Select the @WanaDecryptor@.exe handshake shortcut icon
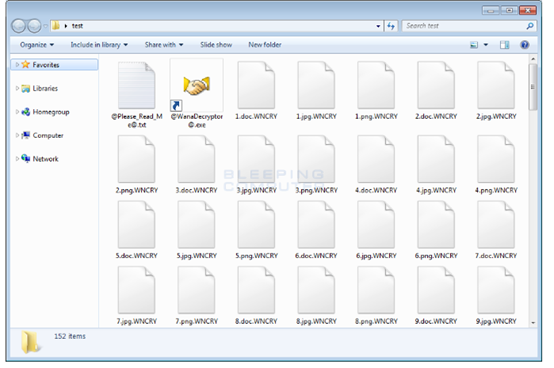This screenshot has width=554, height=368. 196,85
